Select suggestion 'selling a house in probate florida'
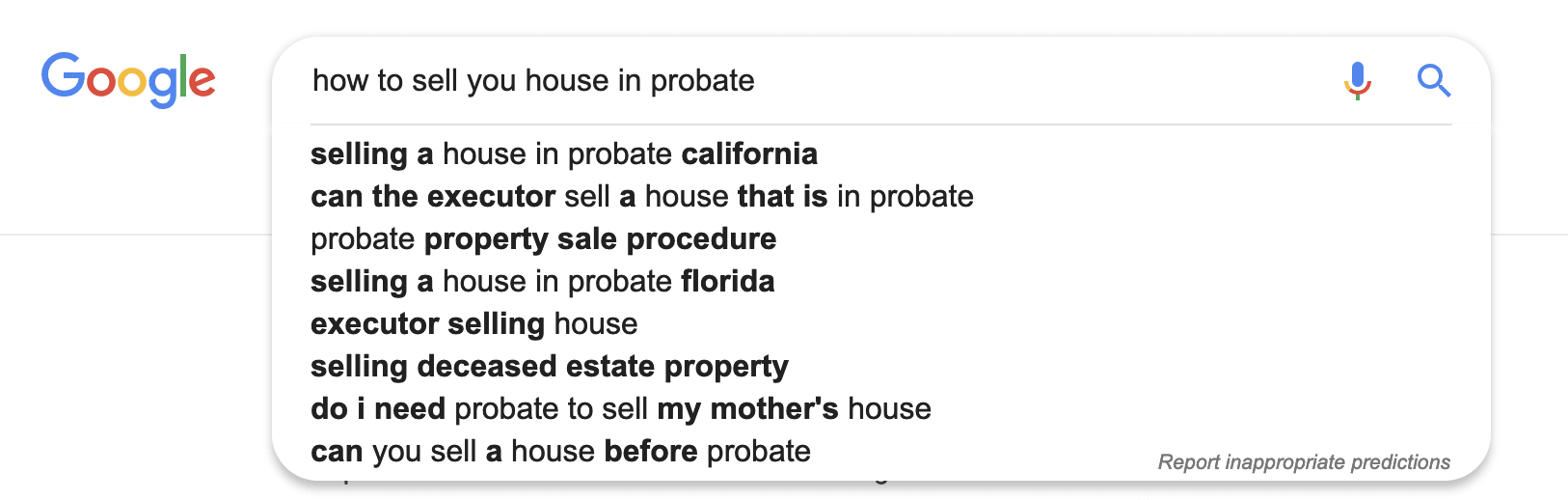This screenshot has width=1568, height=500. [880, 282]
